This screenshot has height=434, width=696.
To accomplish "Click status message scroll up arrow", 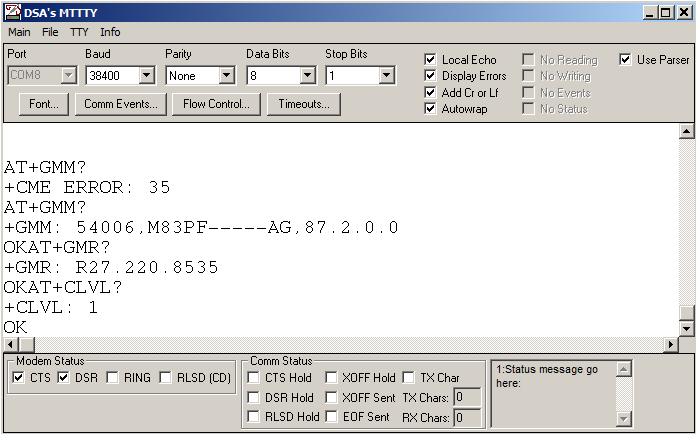I will click(x=624, y=369).
